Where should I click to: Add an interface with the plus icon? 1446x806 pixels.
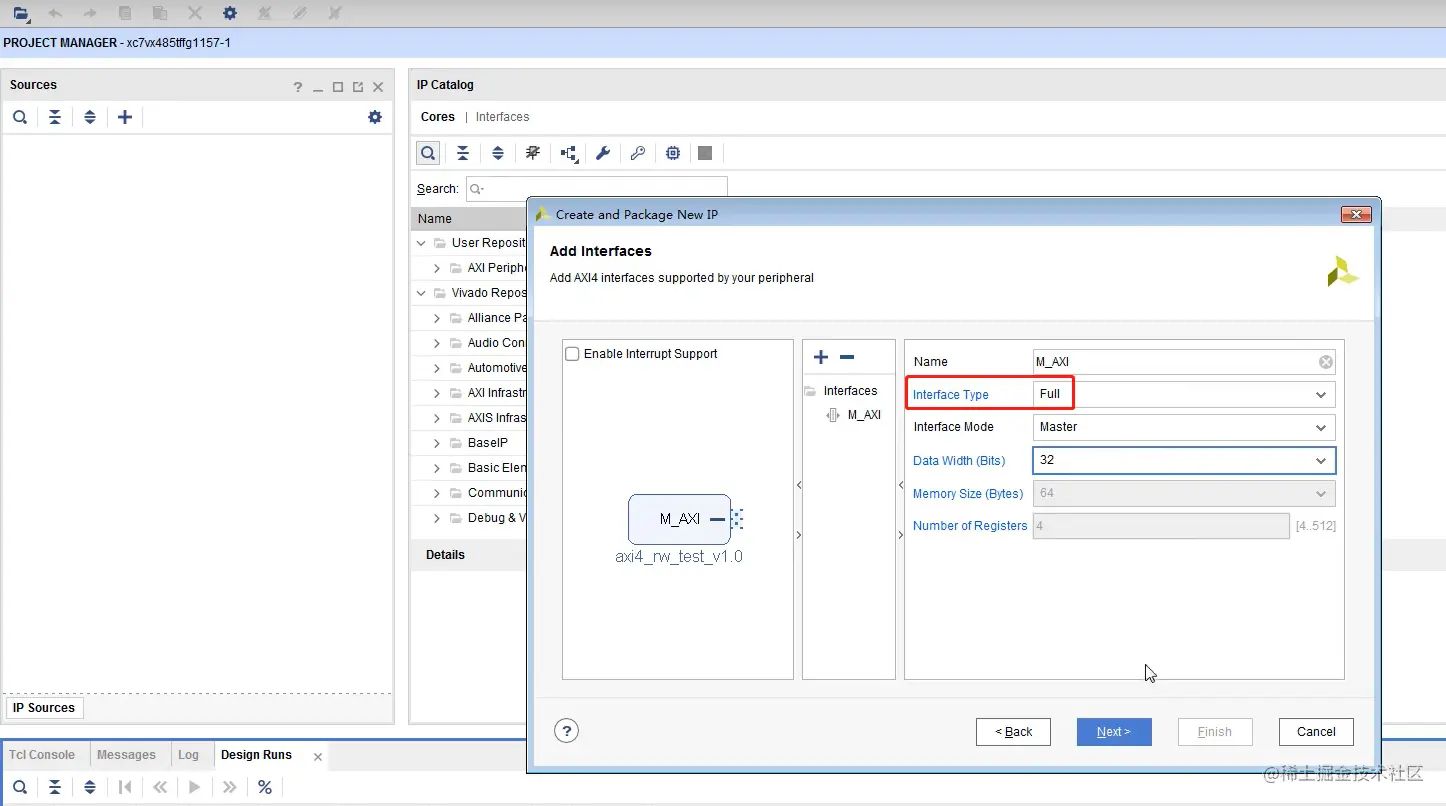(821, 357)
